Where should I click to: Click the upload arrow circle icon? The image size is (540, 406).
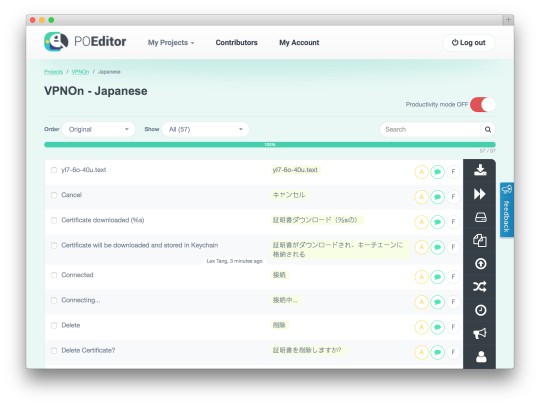[x=480, y=264]
